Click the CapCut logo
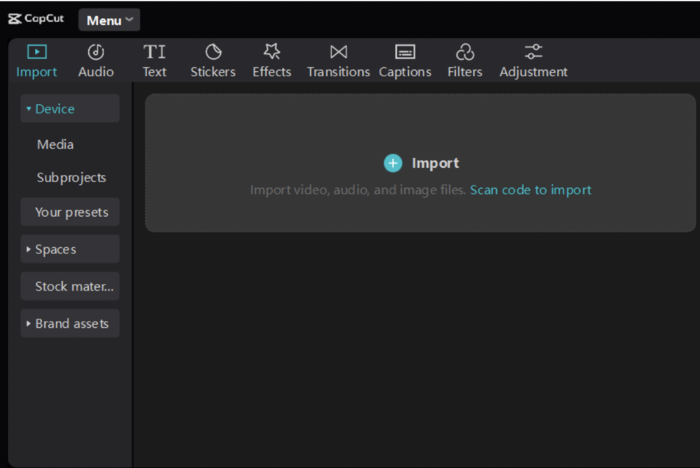 click(x=36, y=19)
